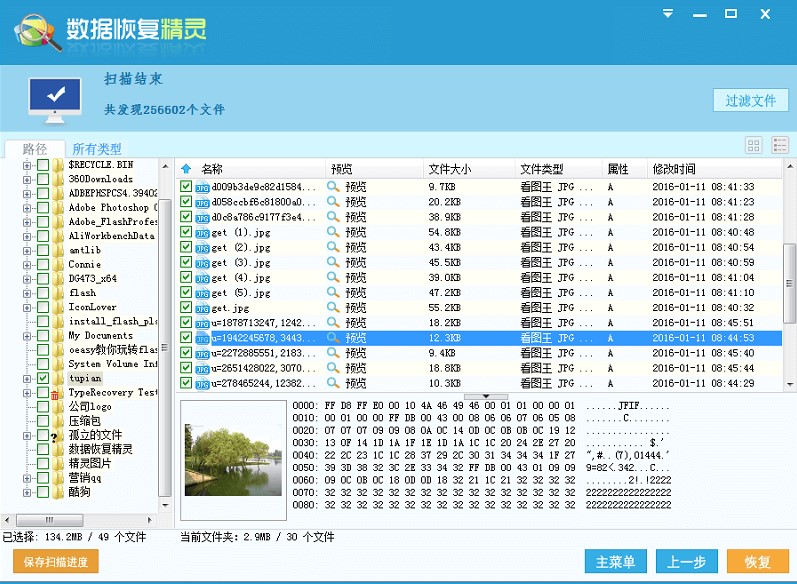Click the magnifier preview icon for get (5).jpg
This screenshot has height=584, width=797.
pos(333,293)
